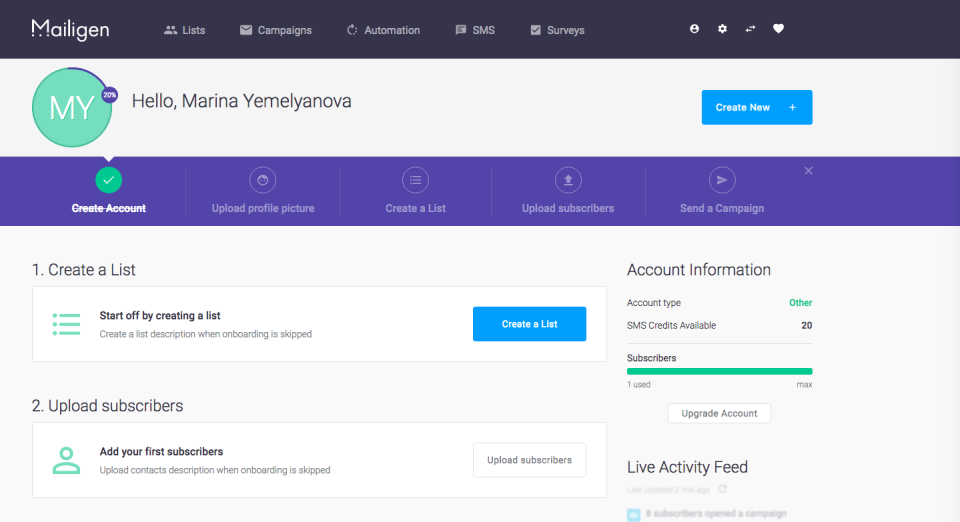Image resolution: width=960 pixels, height=522 pixels.
Task: Click the switch arrows icon in header
Action: click(x=751, y=29)
